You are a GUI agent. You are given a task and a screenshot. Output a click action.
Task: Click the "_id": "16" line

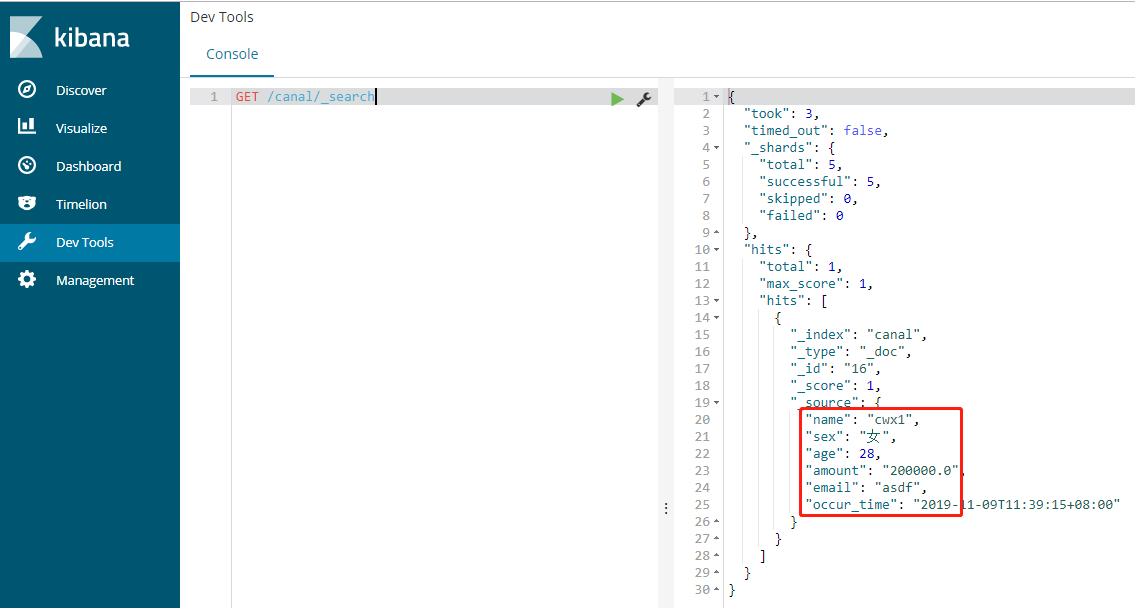click(835, 368)
